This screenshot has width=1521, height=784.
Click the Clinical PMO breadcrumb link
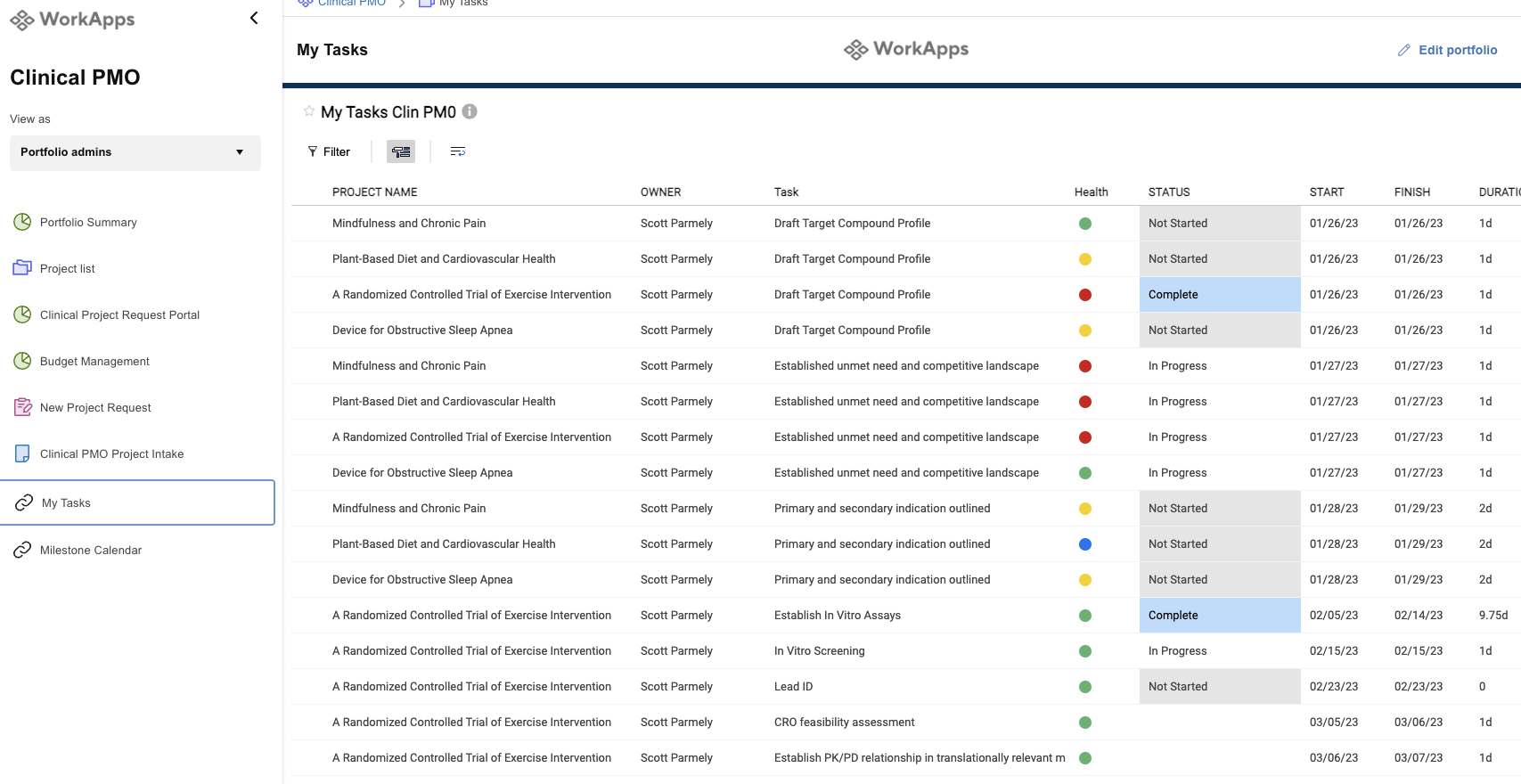(x=351, y=4)
